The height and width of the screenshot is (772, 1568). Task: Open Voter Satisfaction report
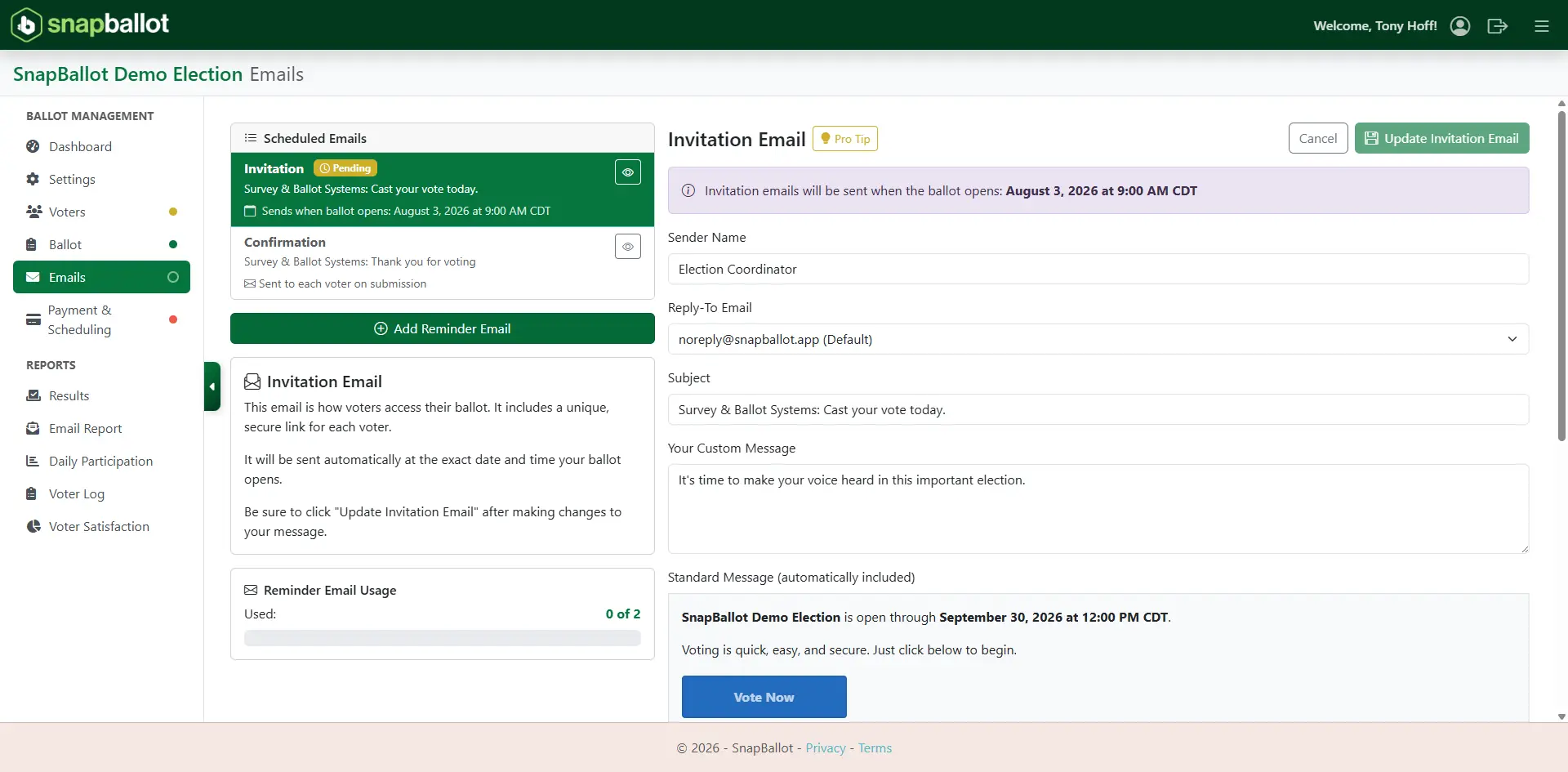101,526
